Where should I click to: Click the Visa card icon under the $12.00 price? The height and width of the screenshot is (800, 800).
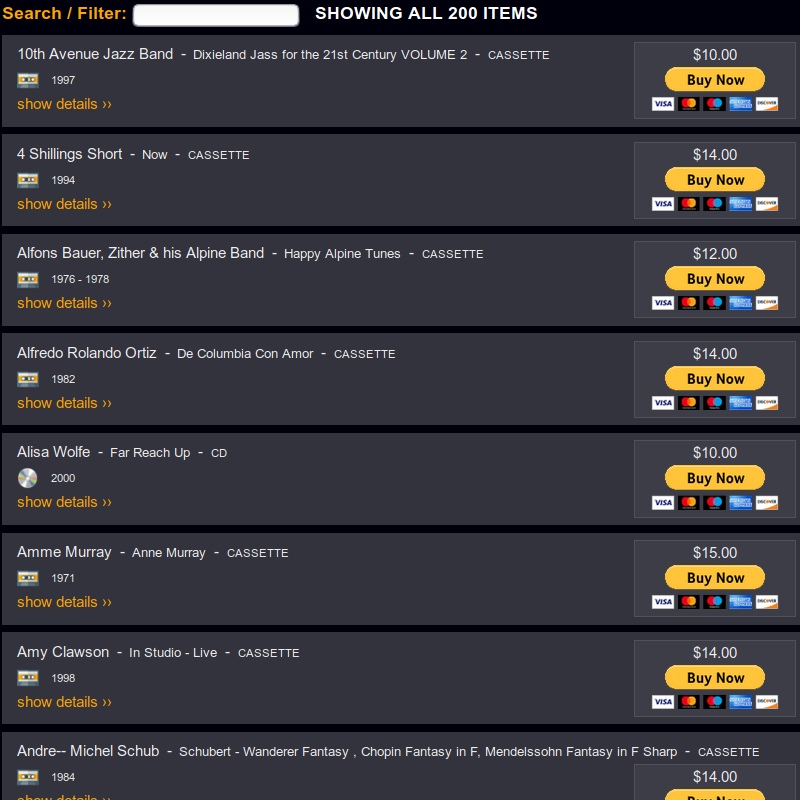pos(663,303)
